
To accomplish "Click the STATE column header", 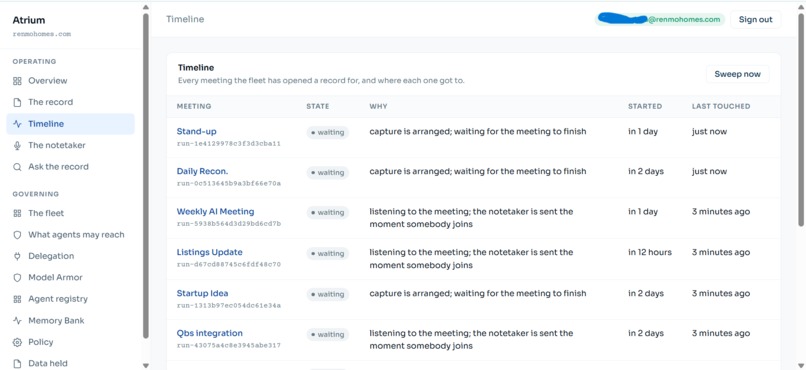I will click(x=318, y=106).
